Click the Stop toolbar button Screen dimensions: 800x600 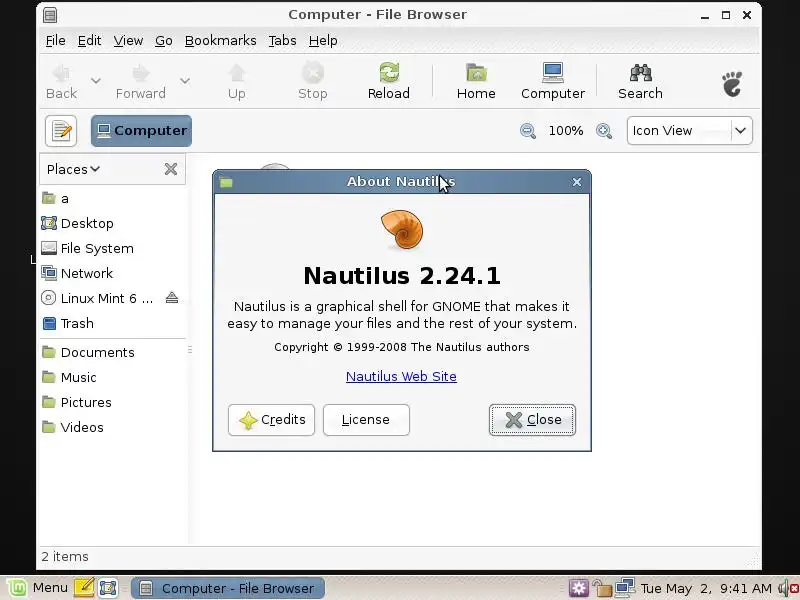pyautogui.click(x=313, y=82)
